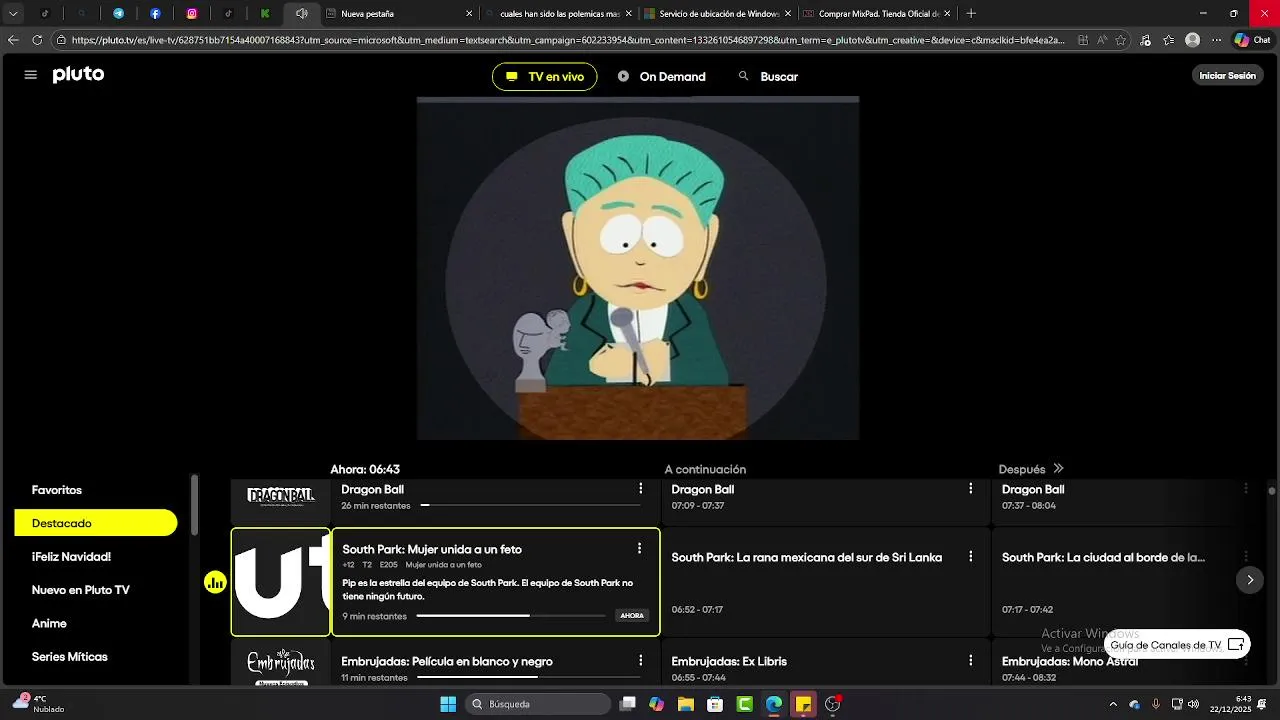1280x720 pixels.
Task: Click the AHORA badge
Action: pos(632,616)
